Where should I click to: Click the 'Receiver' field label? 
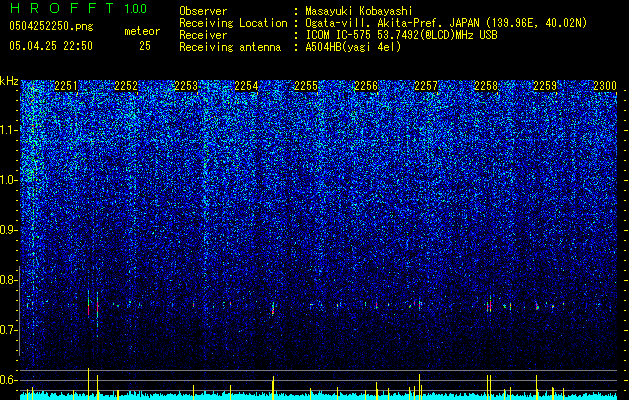coord(203,35)
